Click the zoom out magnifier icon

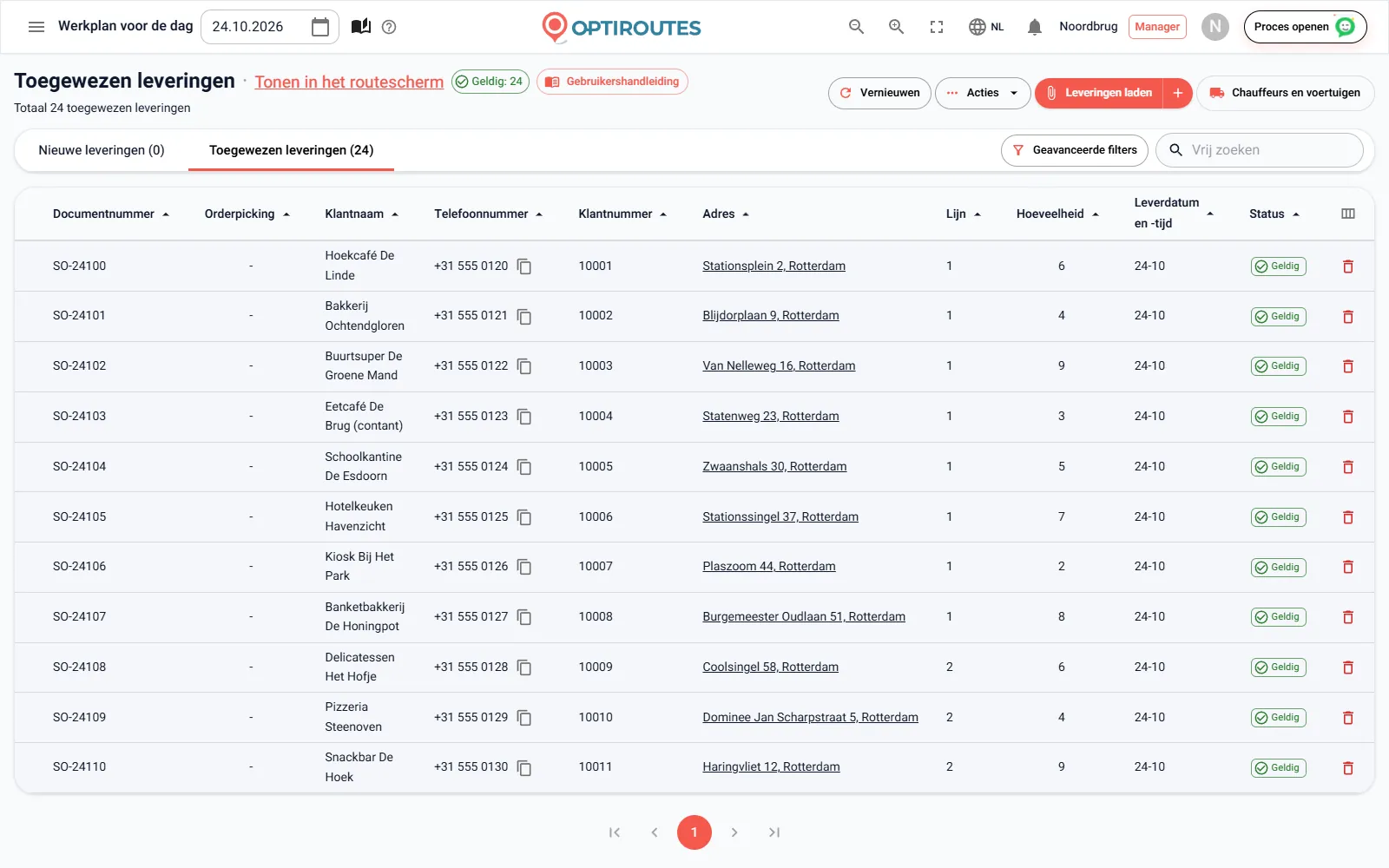[856, 27]
